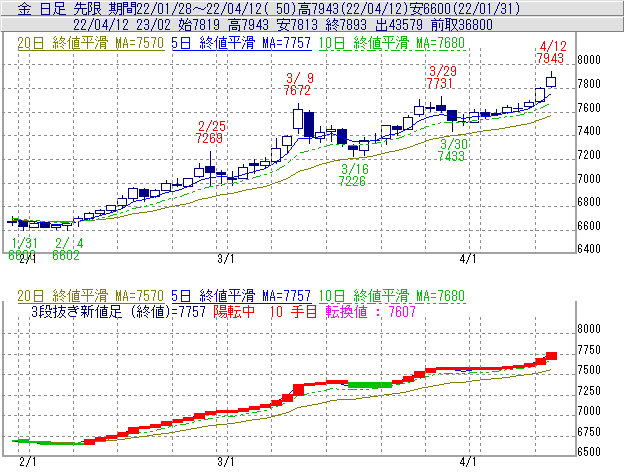Click the 7500 axis label on the 新値足 chart
The width and height of the screenshot is (624, 475).
pyautogui.click(x=589, y=370)
